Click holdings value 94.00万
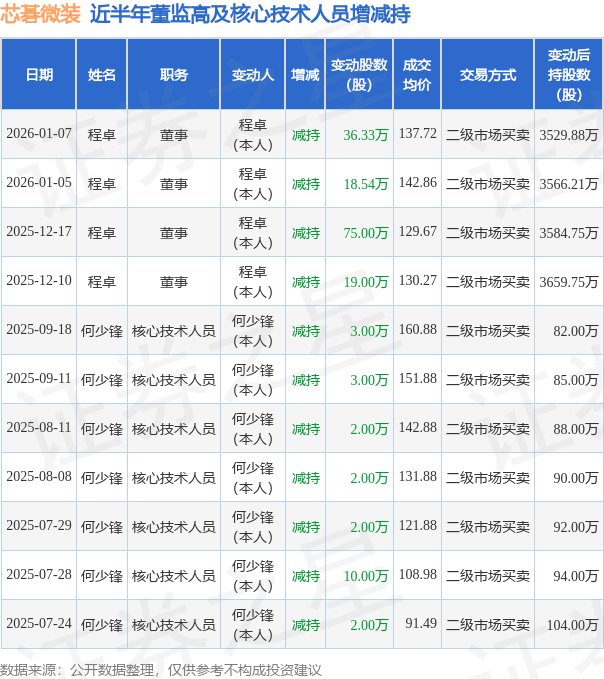This screenshot has width=604, height=679. (576, 576)
